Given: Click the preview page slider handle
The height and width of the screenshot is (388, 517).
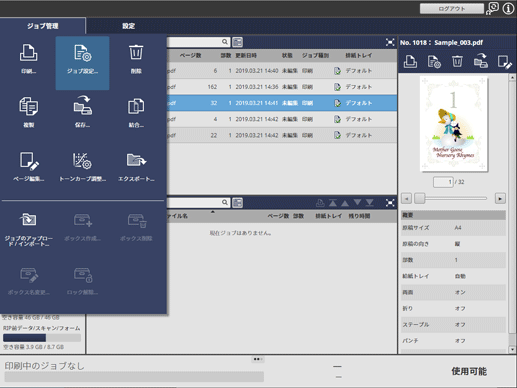Looking at the screenshot, I should [x=420, y=198].
